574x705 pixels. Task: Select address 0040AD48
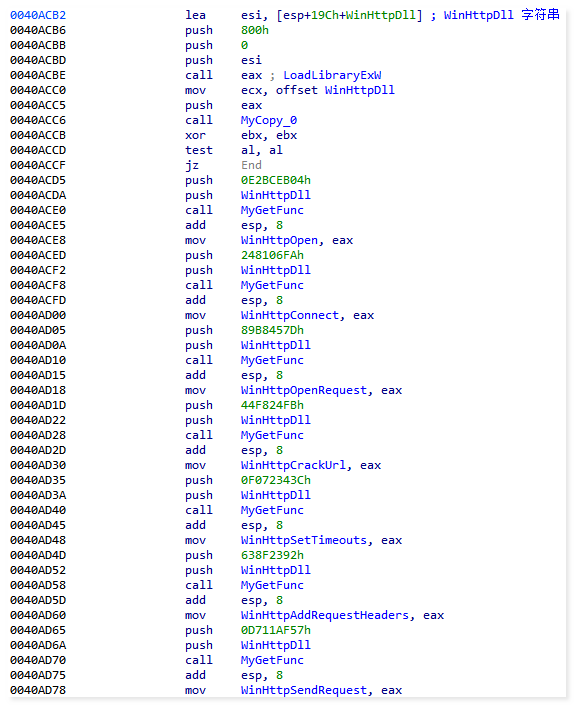(x=38, y=540)
